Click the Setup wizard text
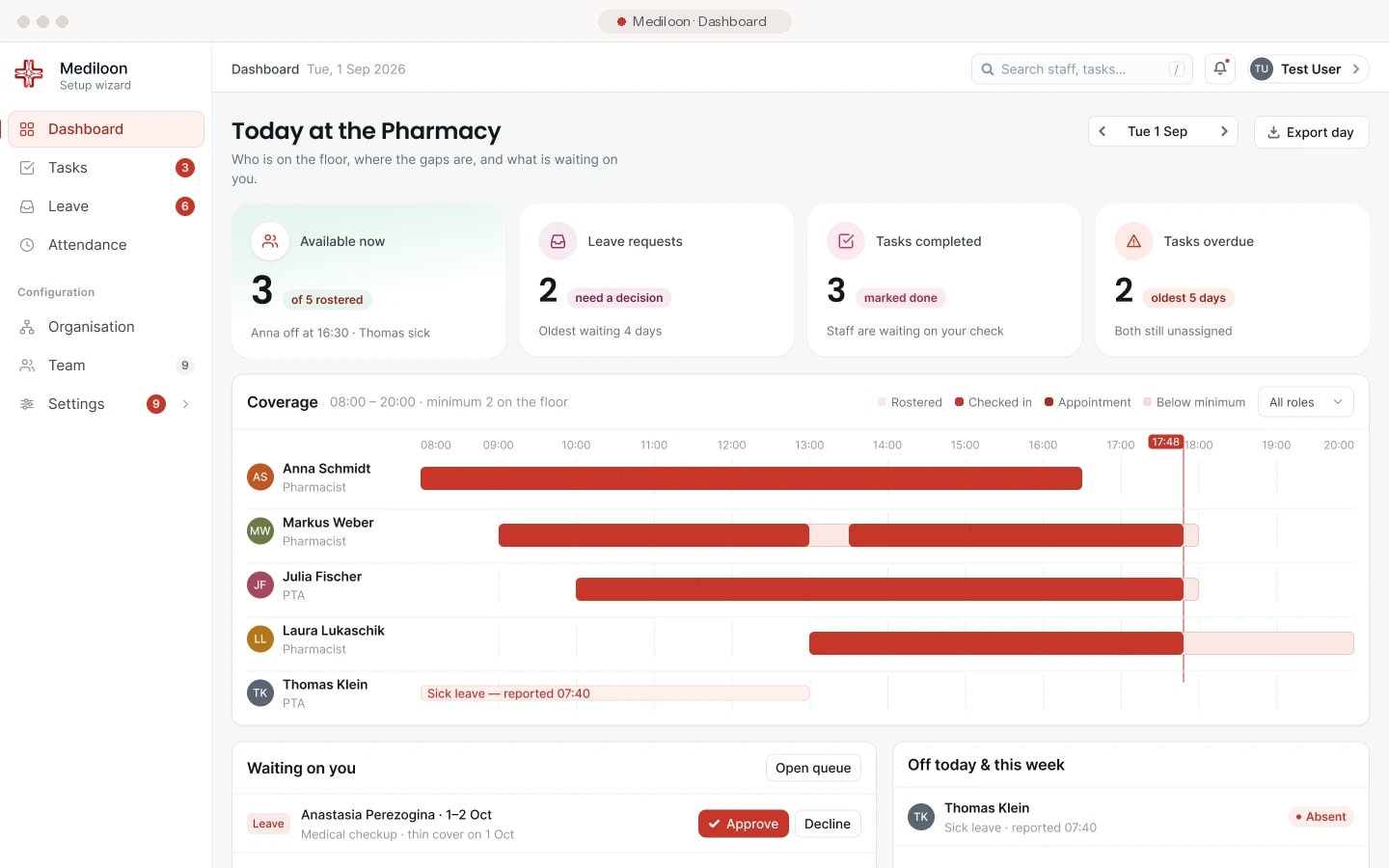Image resolution: width=1389 pixels, height=868 pixels. 95,86
